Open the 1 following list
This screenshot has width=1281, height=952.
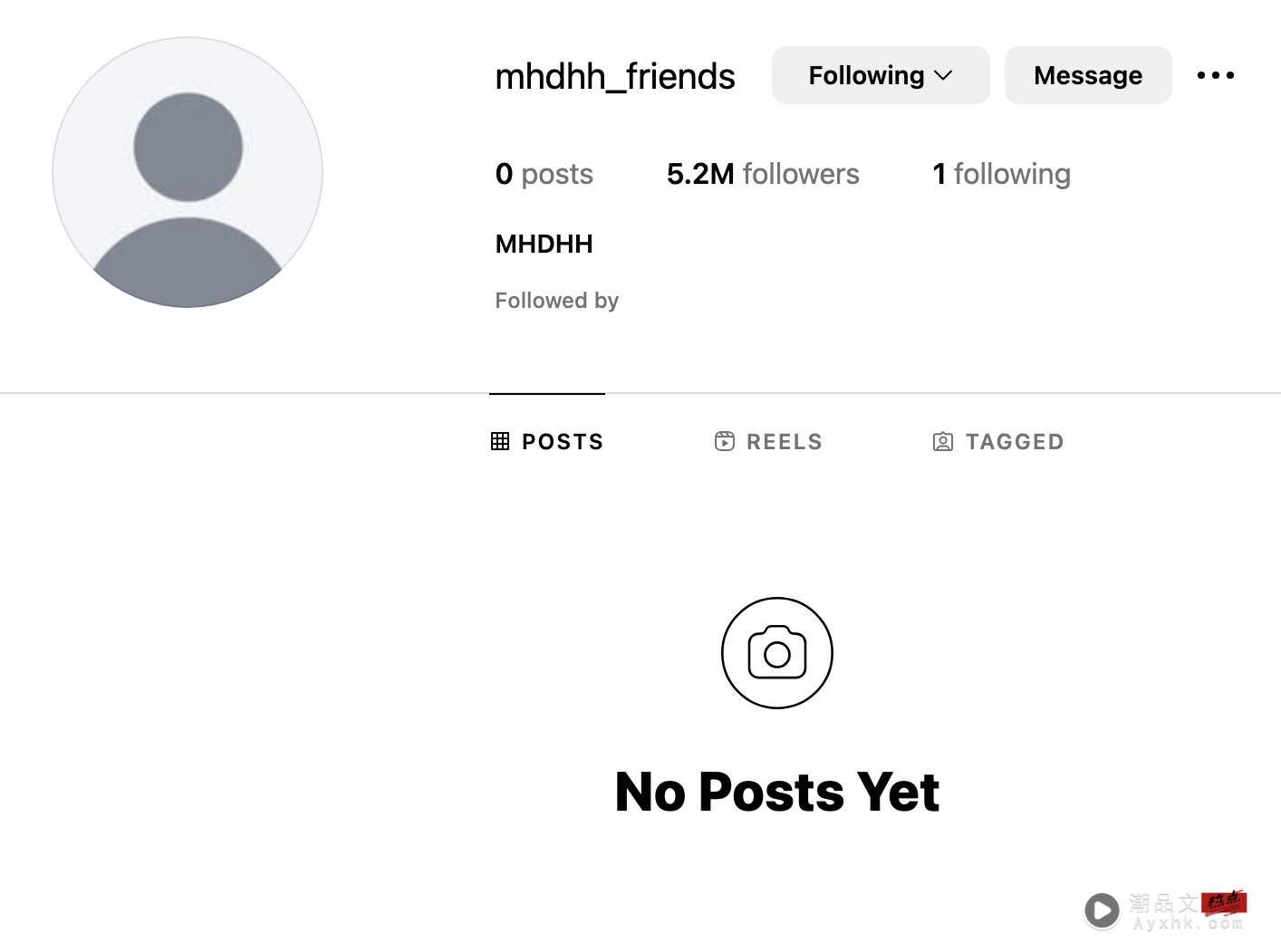click(1001, 174)
